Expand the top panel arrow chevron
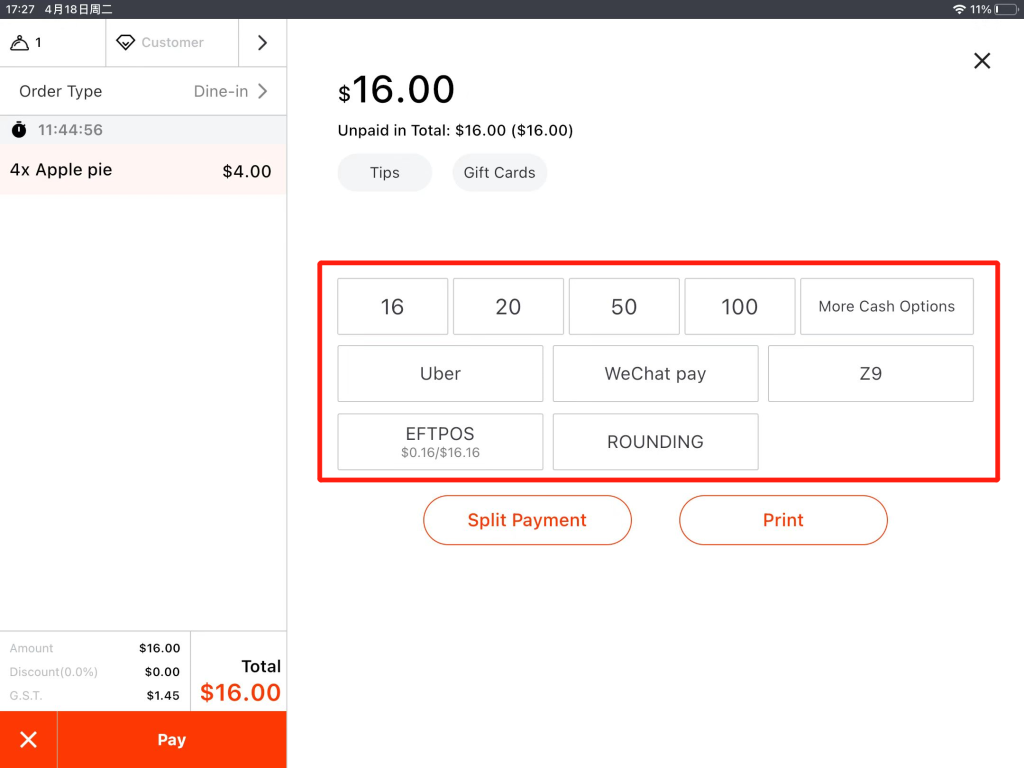Screen dimensions: 1024x768 pos(262,43)
